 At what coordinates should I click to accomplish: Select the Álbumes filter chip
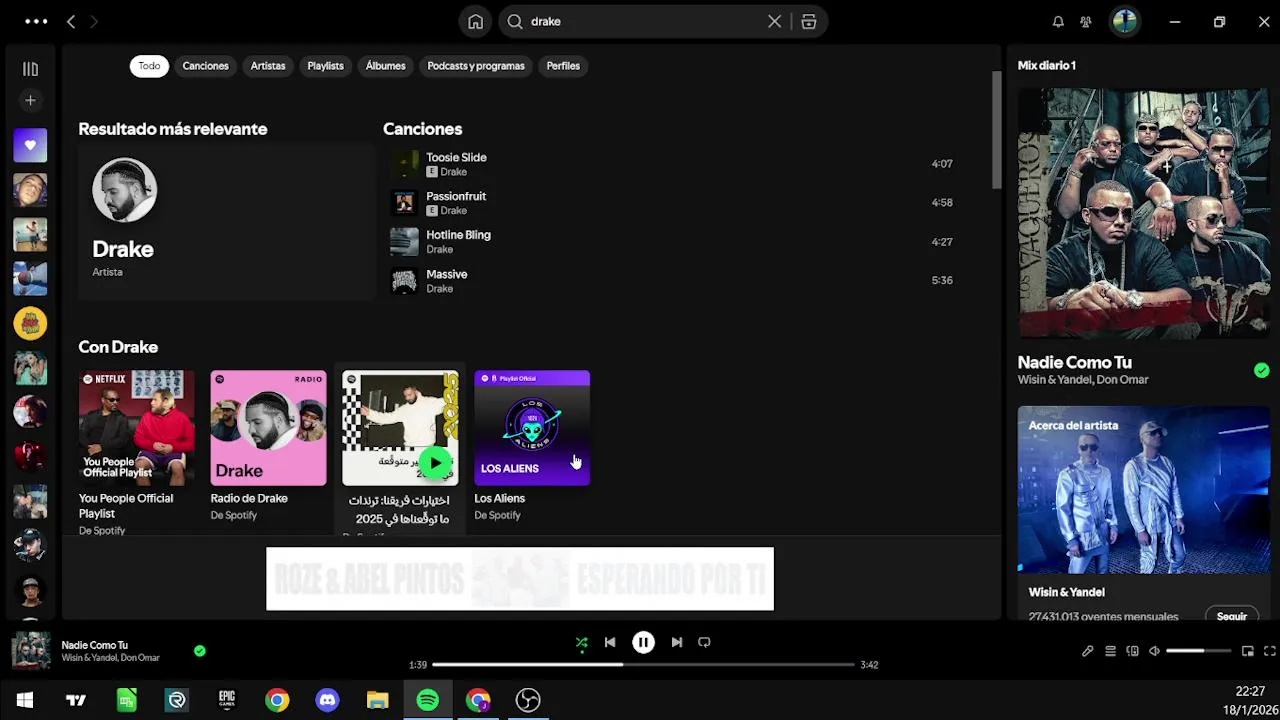click(385, 66)
